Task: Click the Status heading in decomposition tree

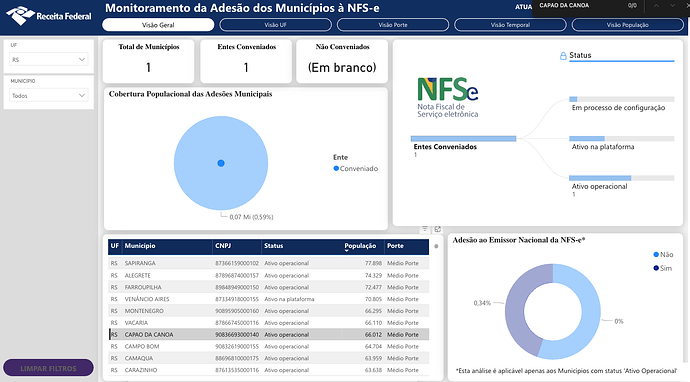Action: pos(580,55)
